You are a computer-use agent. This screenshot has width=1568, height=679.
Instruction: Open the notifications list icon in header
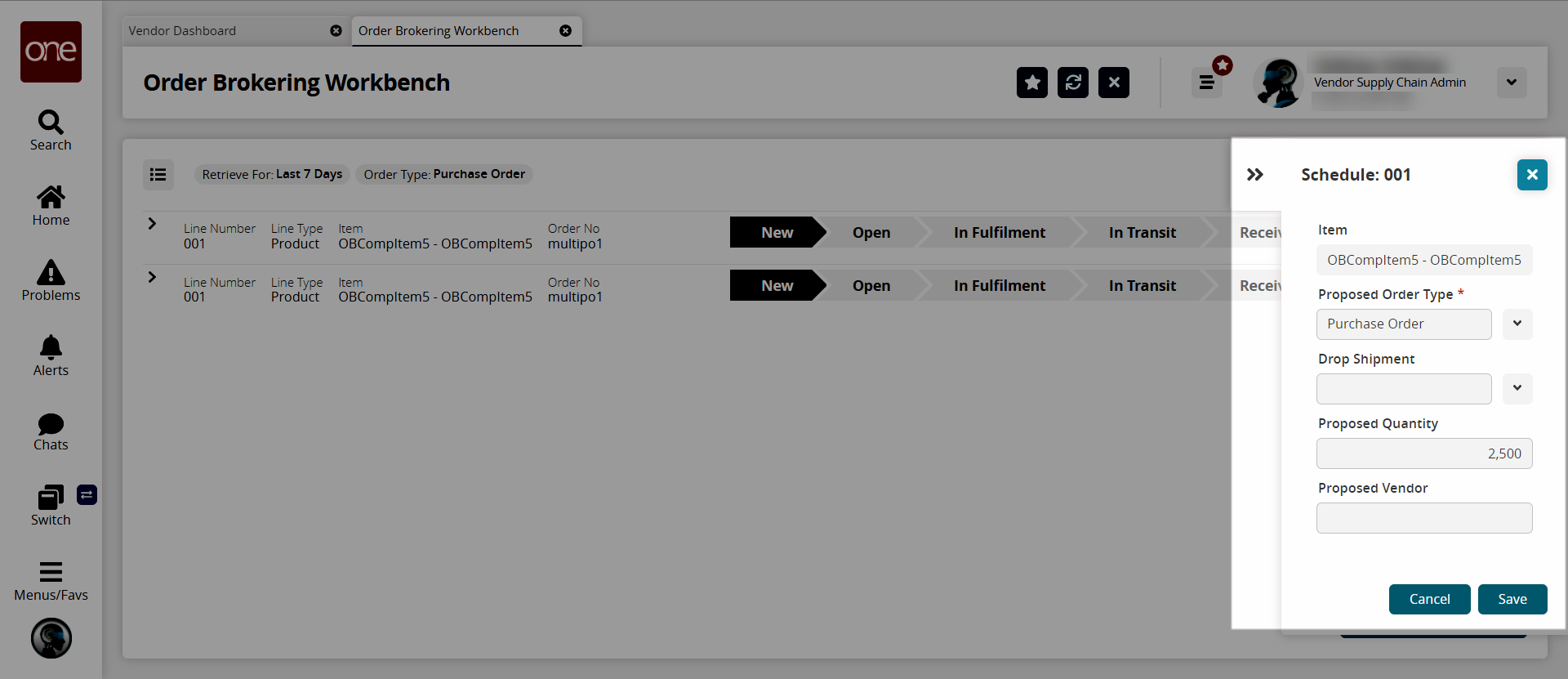pos(1207,83)
